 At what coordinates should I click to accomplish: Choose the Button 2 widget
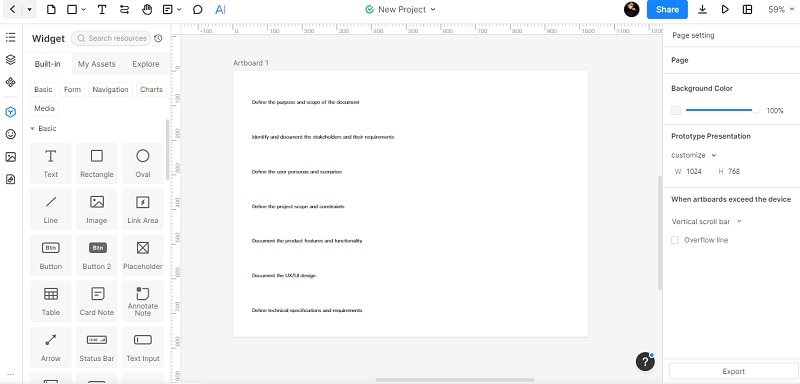tap(96, 255)
